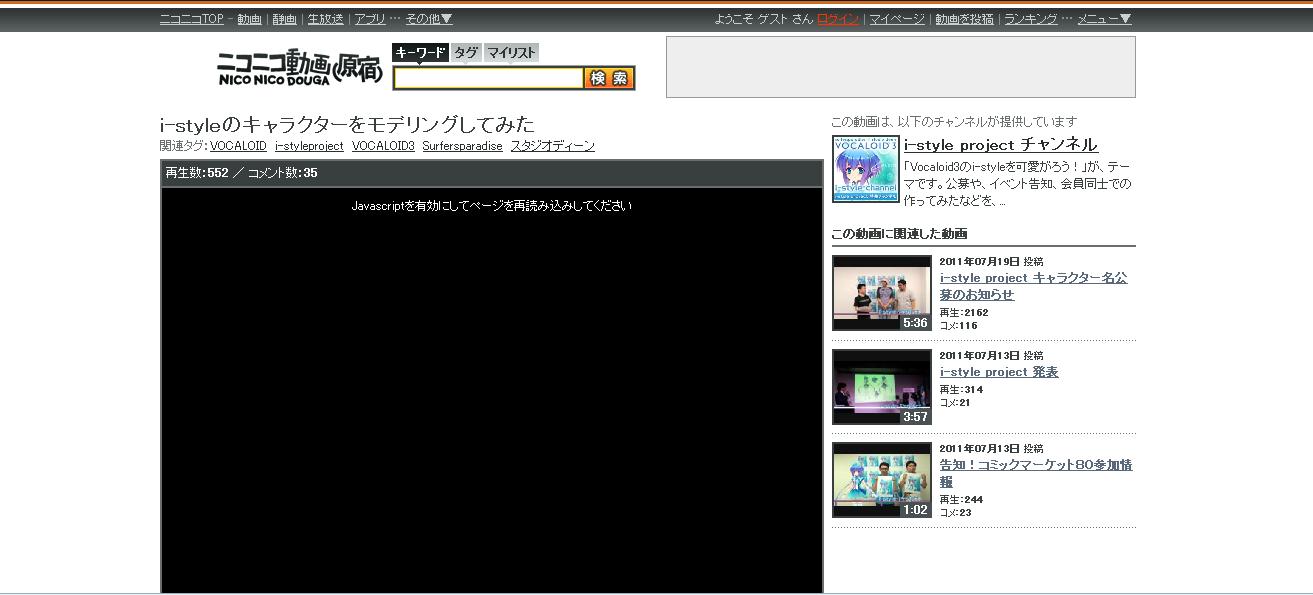This screenshot has height=595, width=1313.
Task: Select the マイリスト search tab
Action: pyautogui.click(x=512, y=53)
